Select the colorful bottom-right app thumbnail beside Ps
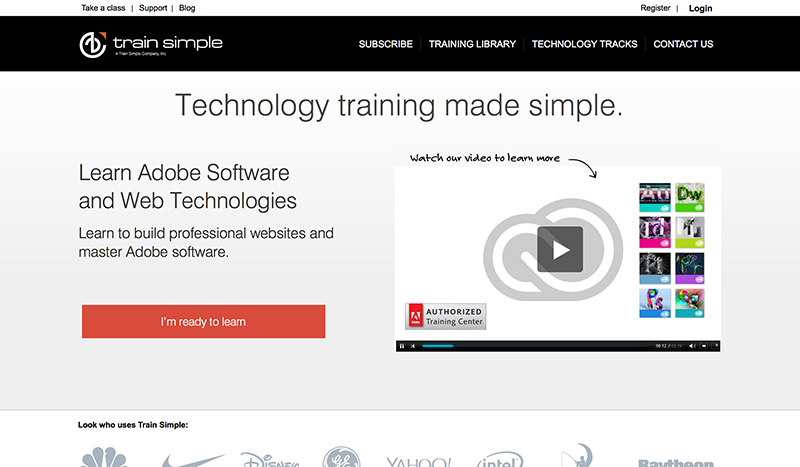 (x=690, y=303)
